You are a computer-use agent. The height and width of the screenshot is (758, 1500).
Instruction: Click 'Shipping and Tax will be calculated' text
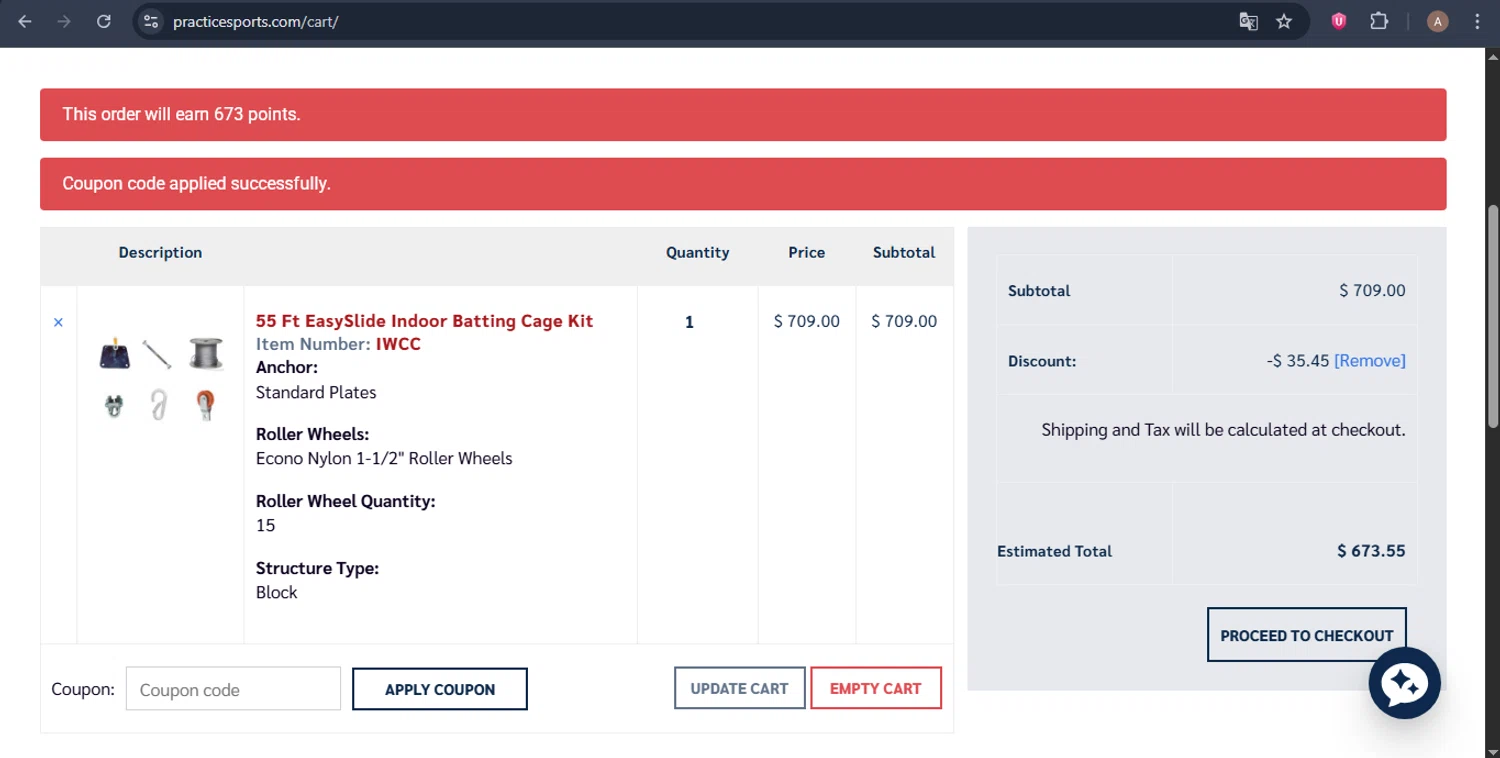[1223, 430]
